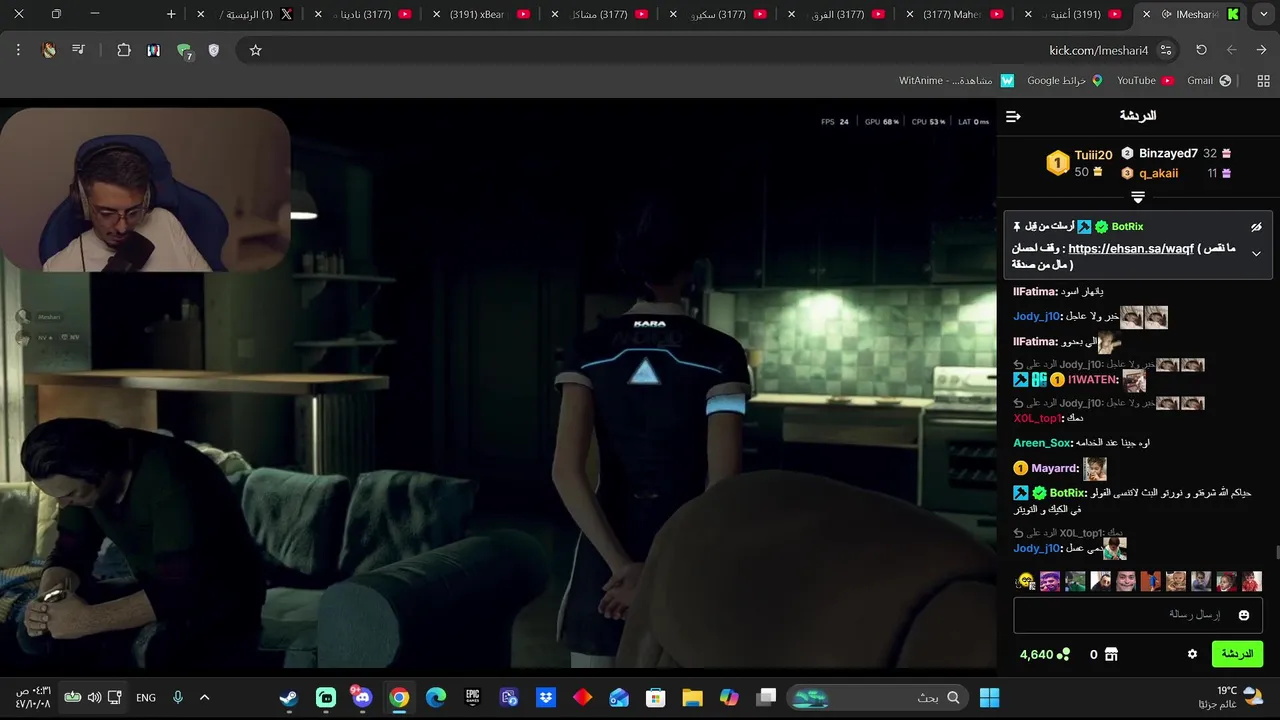The width and height of the screenshot is (1280, 720).
Task: Open Microsoft Store from the taskbar
Action: [656, 697]
